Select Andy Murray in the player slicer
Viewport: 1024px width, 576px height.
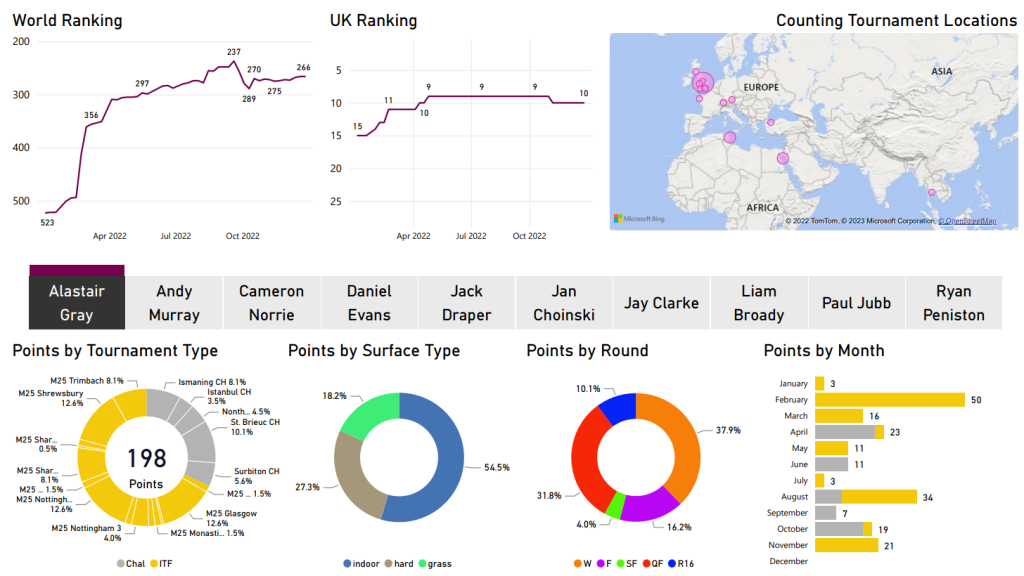point(174,302)
